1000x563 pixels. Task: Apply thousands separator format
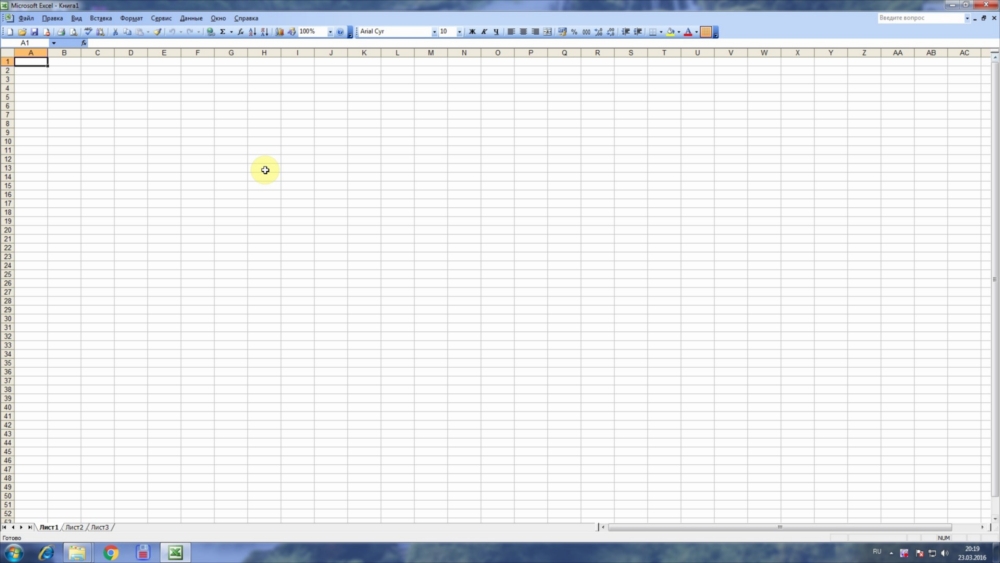[x=586, y=32]
